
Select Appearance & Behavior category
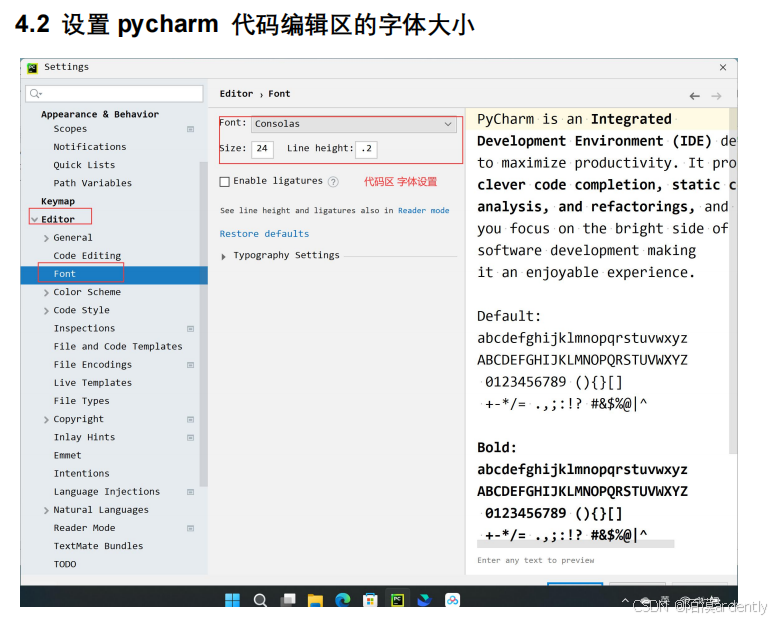(x=100, y=114)
